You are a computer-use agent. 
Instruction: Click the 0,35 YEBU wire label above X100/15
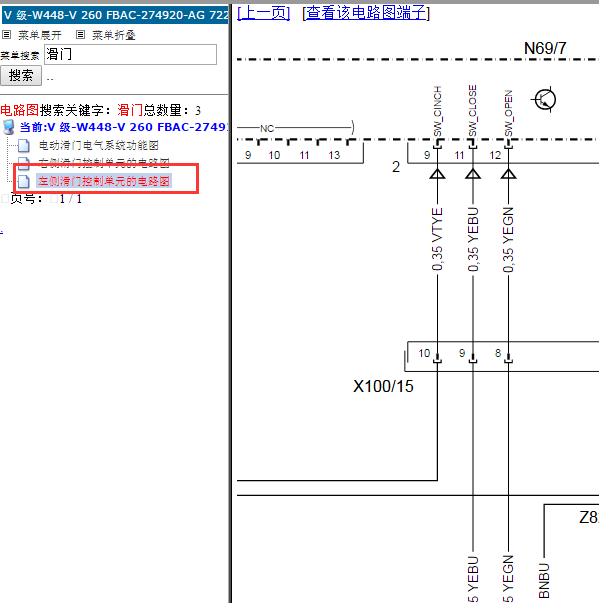tap(473, 239)
